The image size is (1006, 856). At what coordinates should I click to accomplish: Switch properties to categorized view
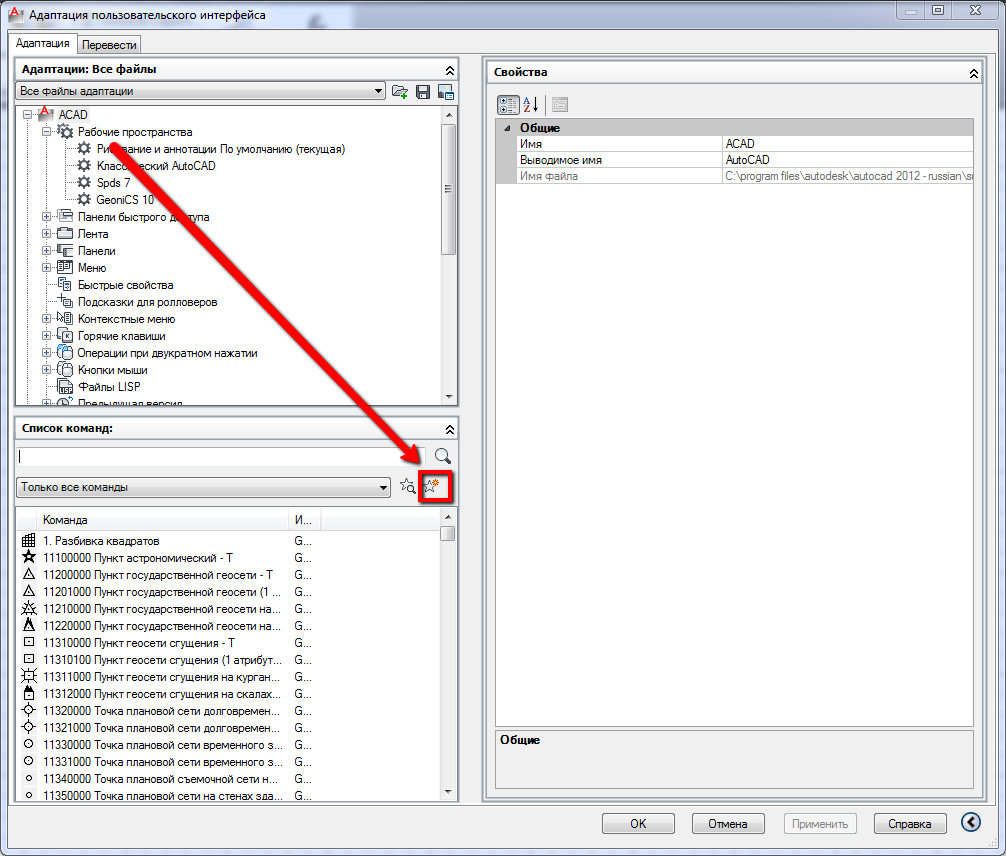(508, 104)
